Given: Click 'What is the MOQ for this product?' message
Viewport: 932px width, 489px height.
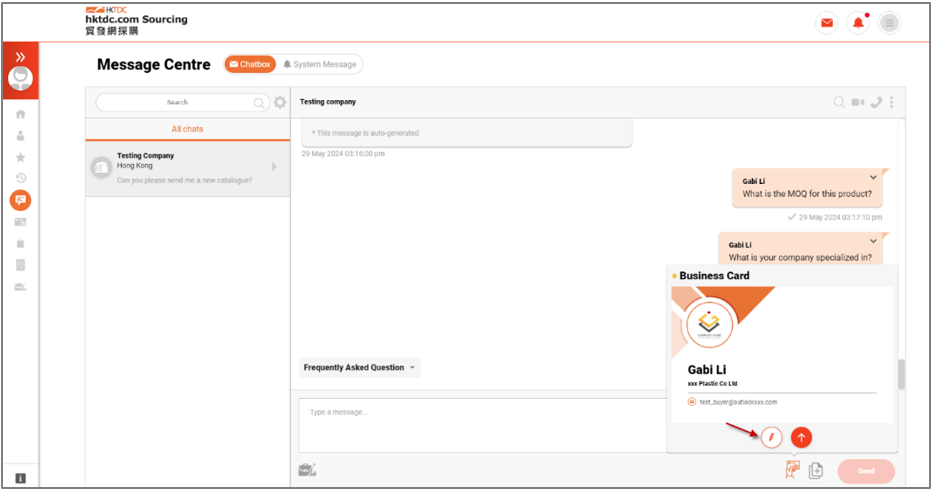Looking at the screenshot, I should pos(807,194).
